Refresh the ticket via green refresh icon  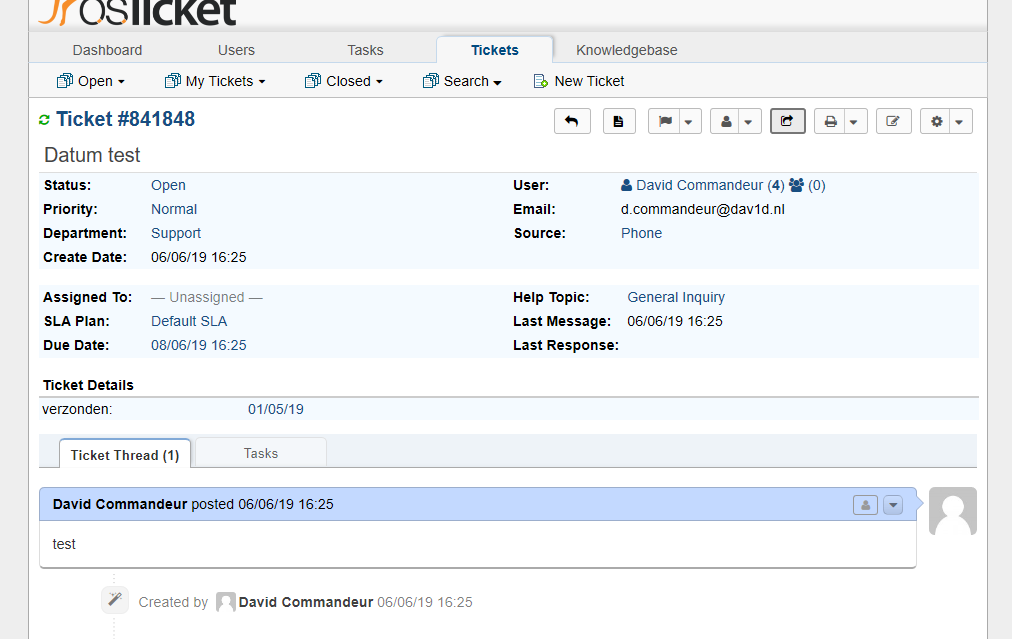[x=44, y=118]
